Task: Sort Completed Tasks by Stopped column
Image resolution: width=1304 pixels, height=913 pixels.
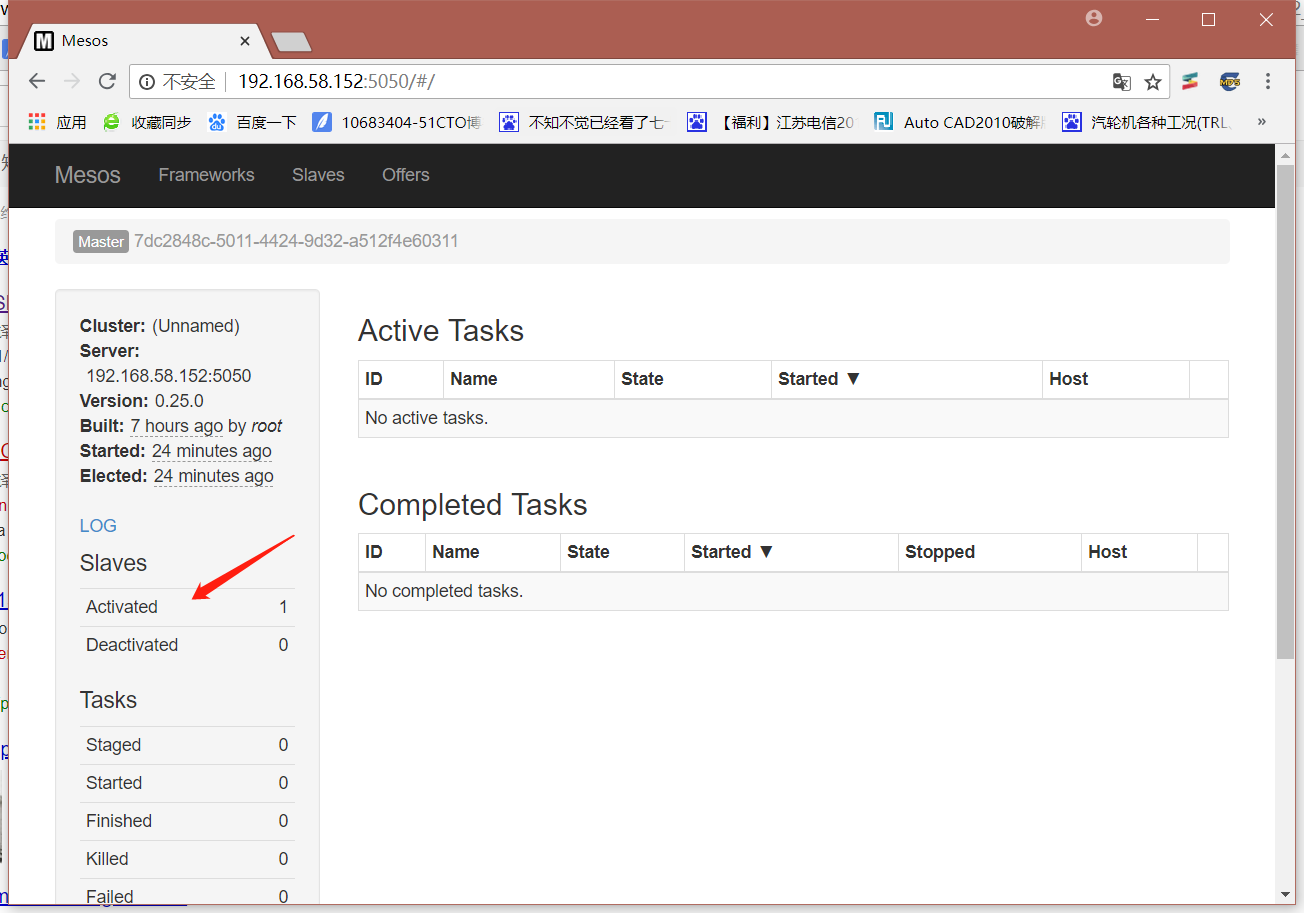Action: 990,552
